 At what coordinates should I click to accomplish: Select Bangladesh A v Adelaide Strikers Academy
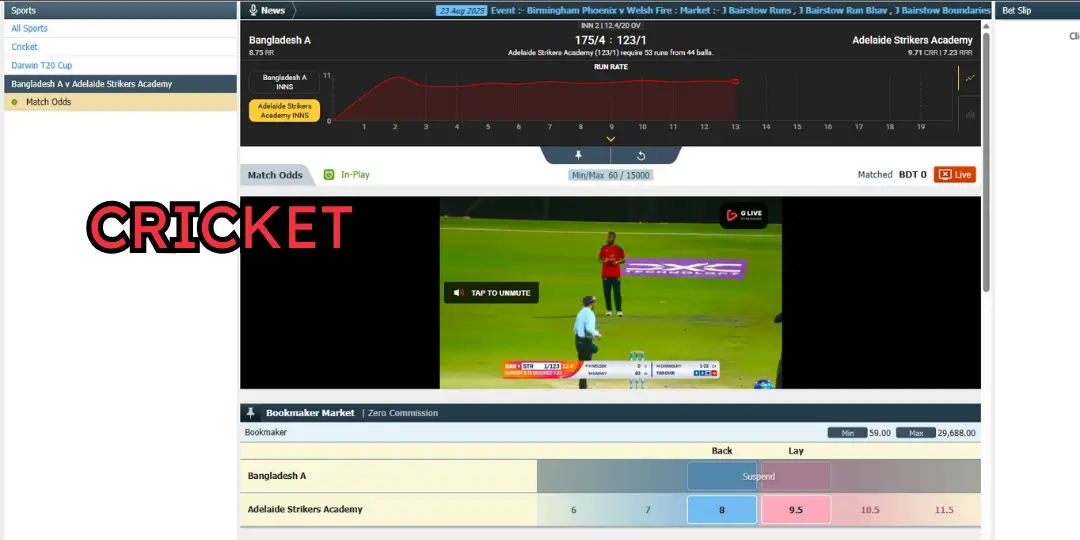pyautogui.click(x=121, y=84)
